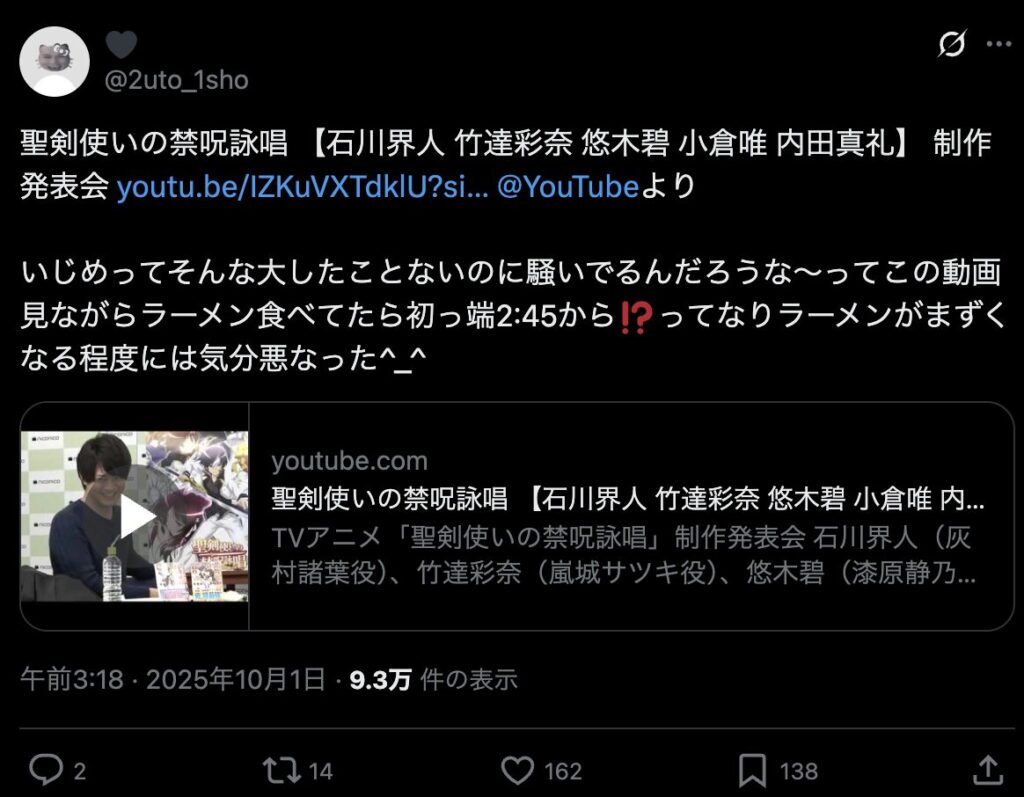Viewport: 1024px width, 797px height.
Task: Open the Grok icon at top right
Action: (952, 44)
